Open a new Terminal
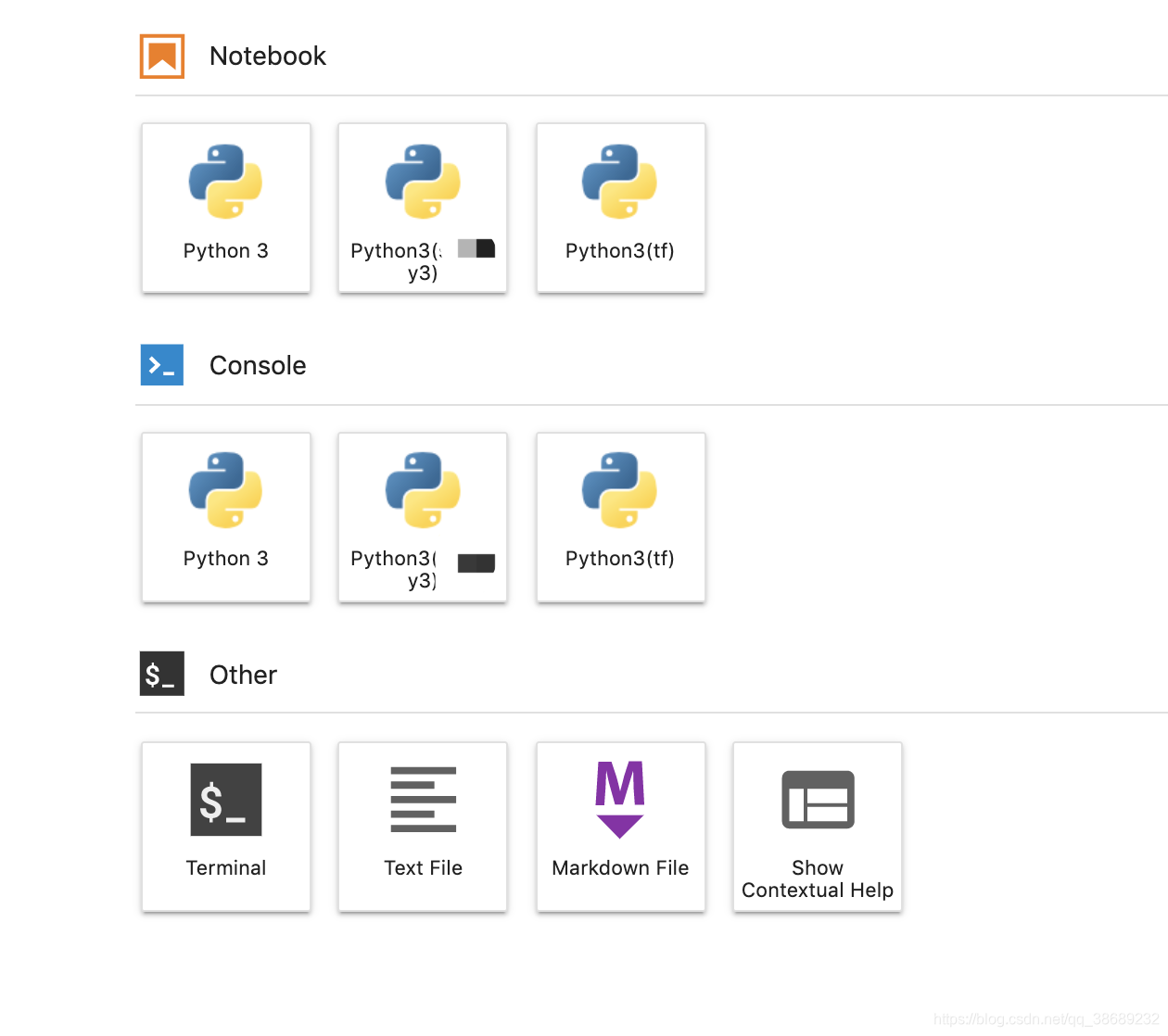 [x=226, y=827]
